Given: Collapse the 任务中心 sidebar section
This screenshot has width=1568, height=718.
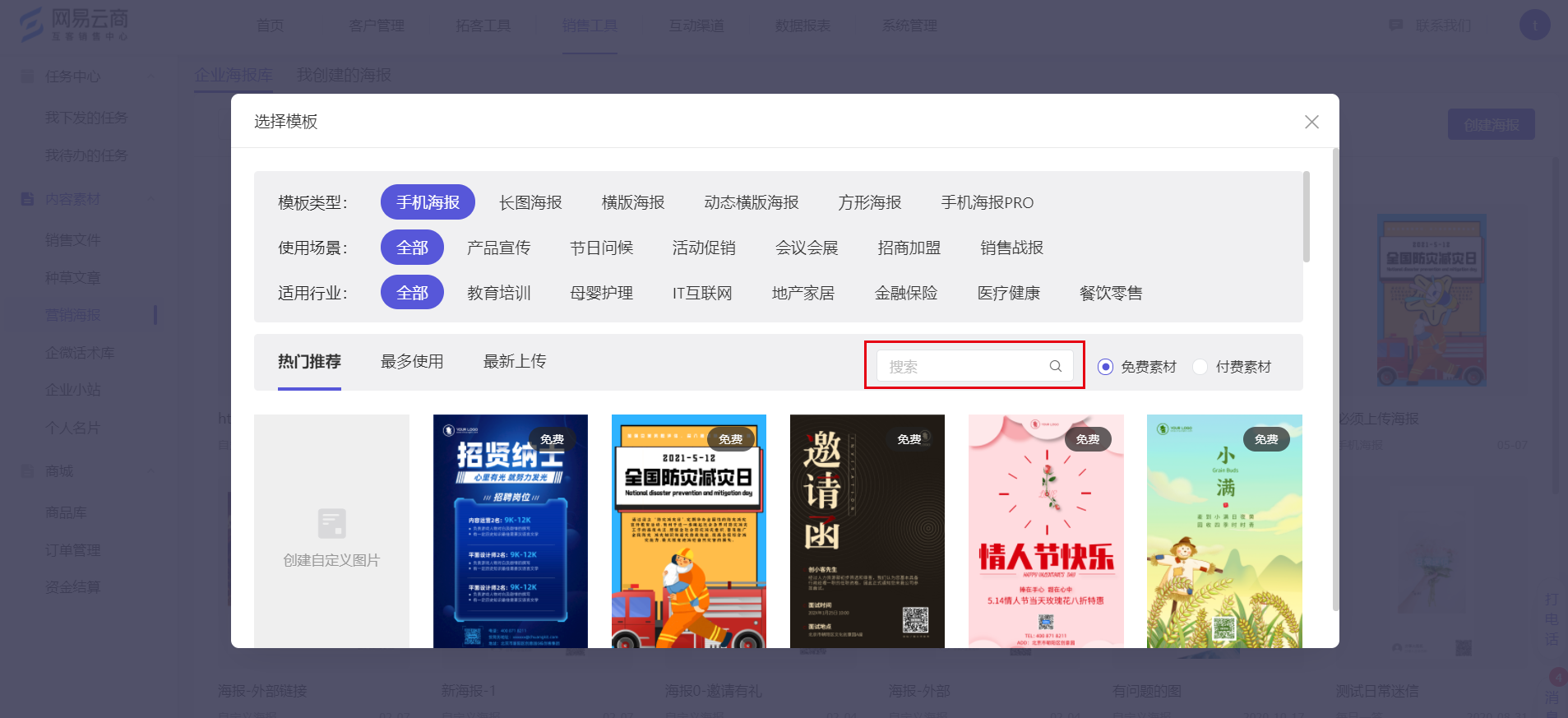Looking at the screenshot, I should pos(151,76).
